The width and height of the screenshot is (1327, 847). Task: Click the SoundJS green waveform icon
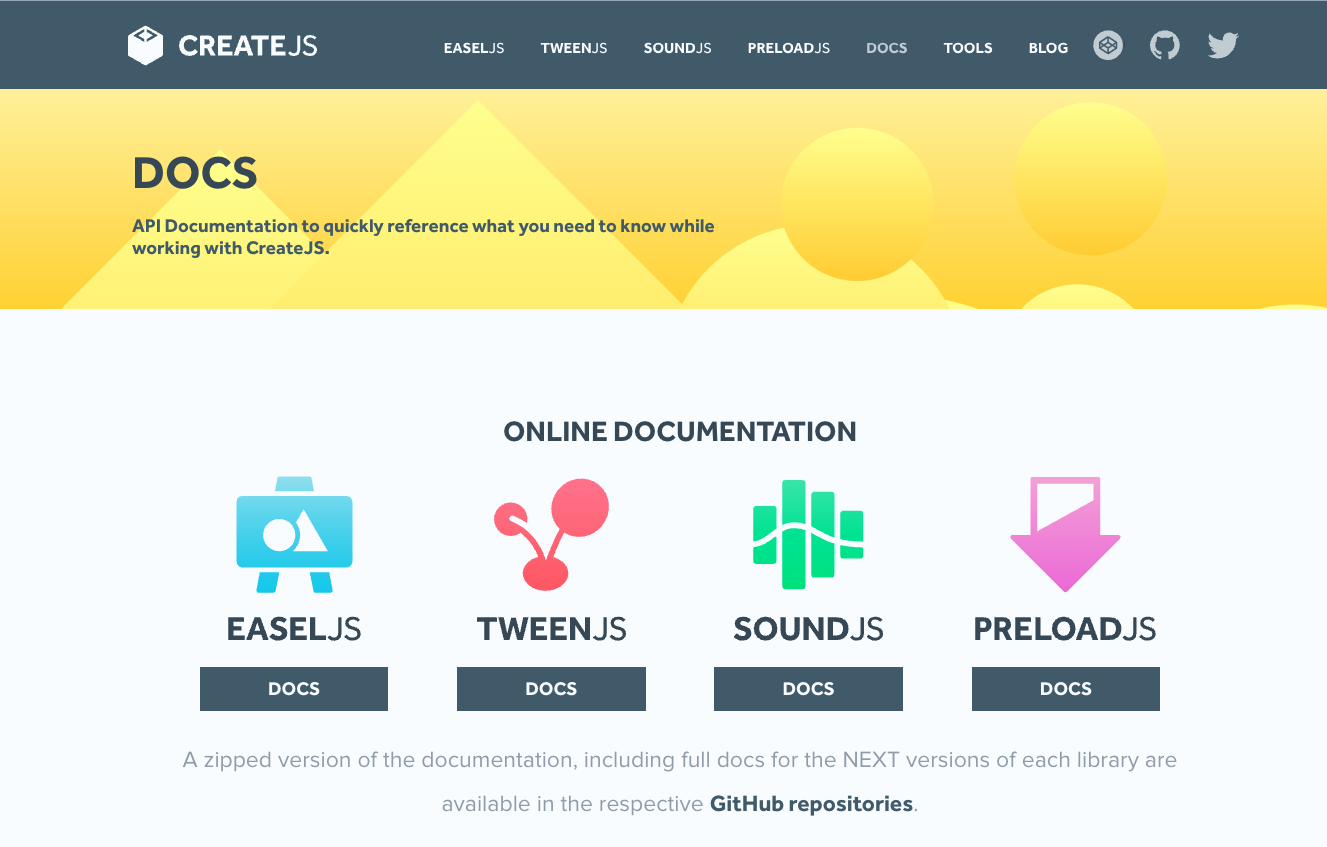click(808, 534)
